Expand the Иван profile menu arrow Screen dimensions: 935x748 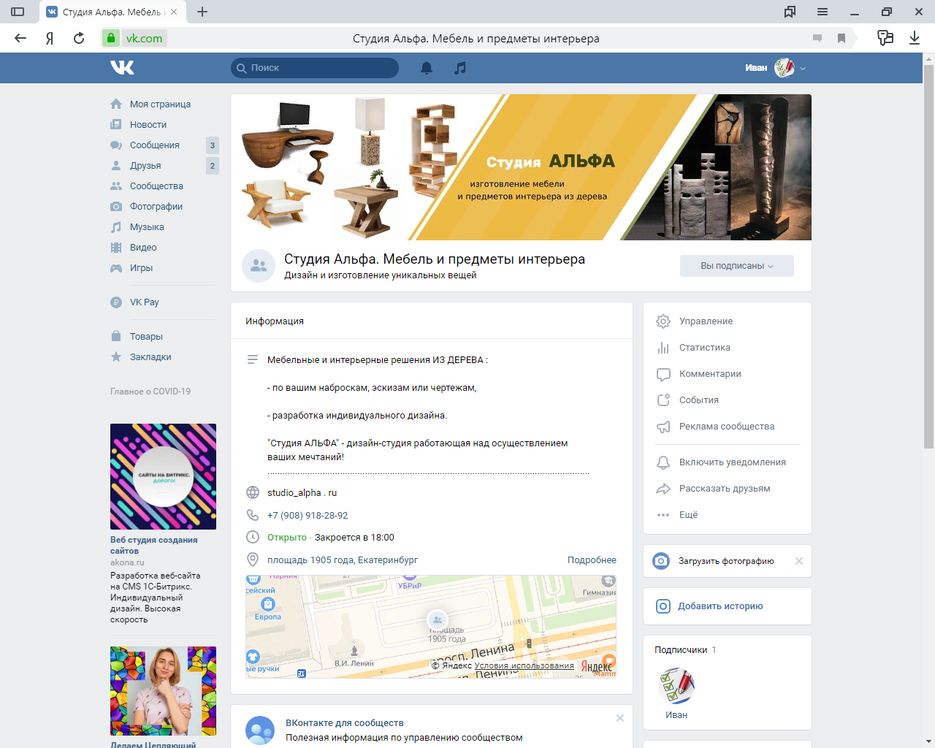(803, 68)
